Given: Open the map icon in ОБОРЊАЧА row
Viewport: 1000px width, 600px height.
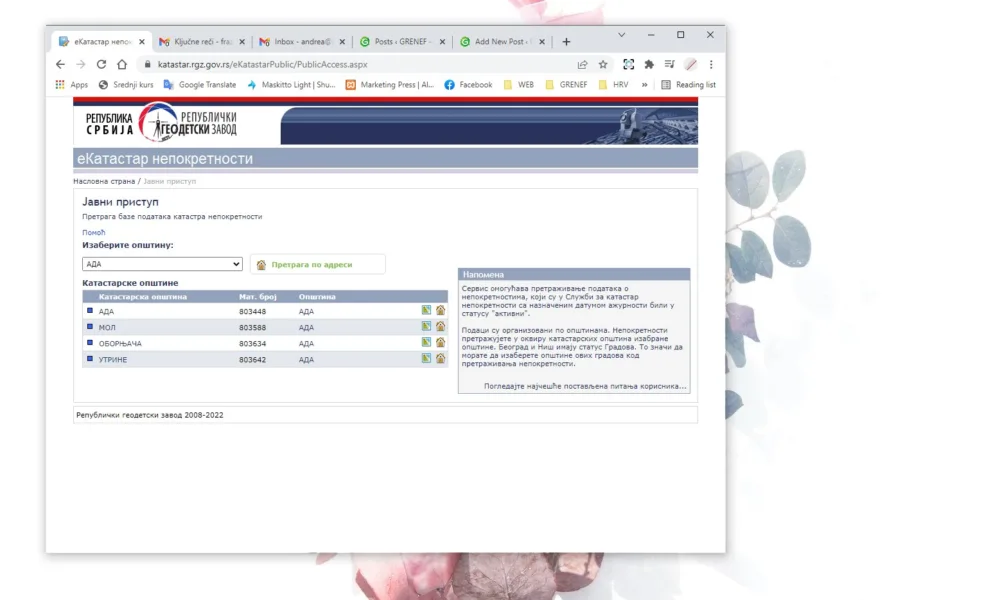Looking at the screenshot, I should point(426,342).
